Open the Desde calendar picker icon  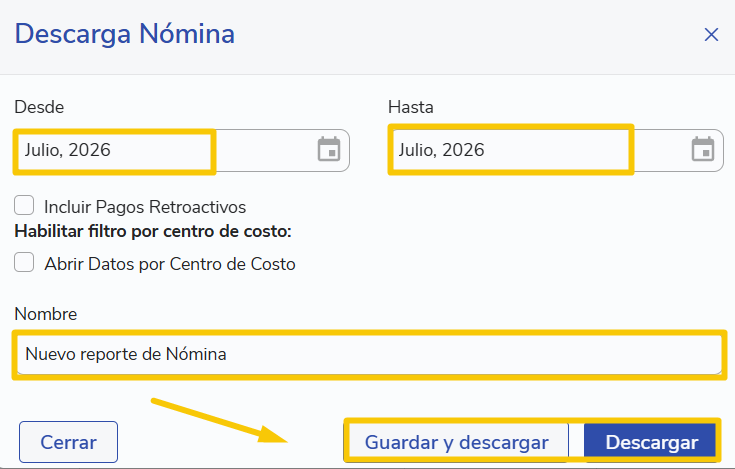329,149
